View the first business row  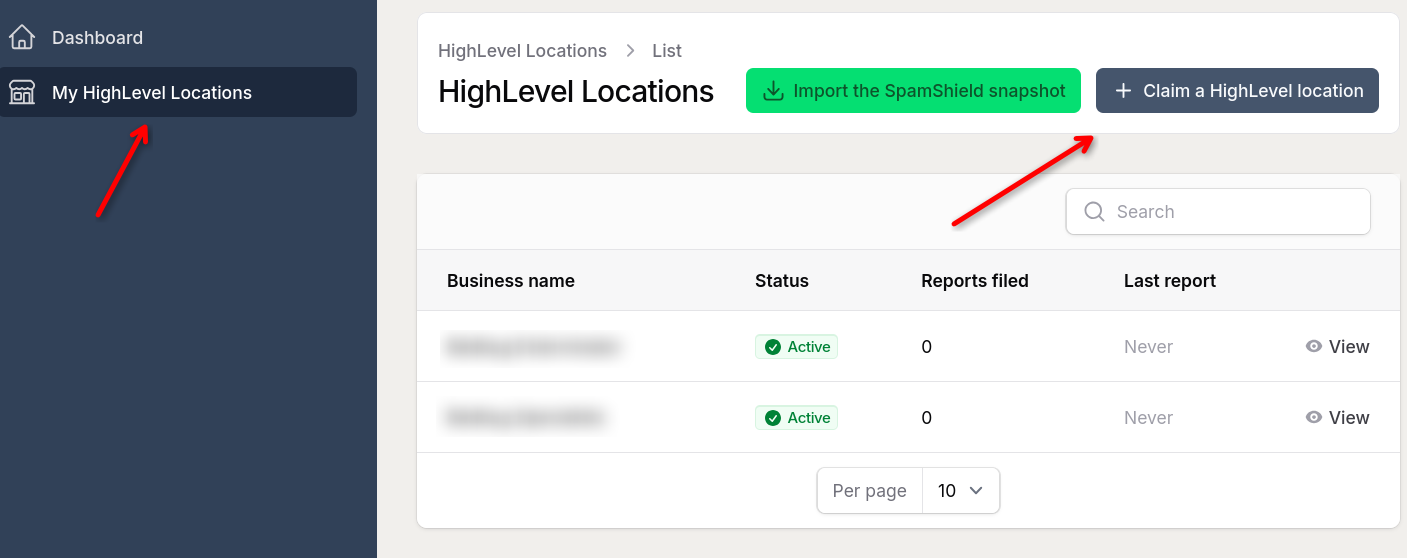click(1337, 347)
